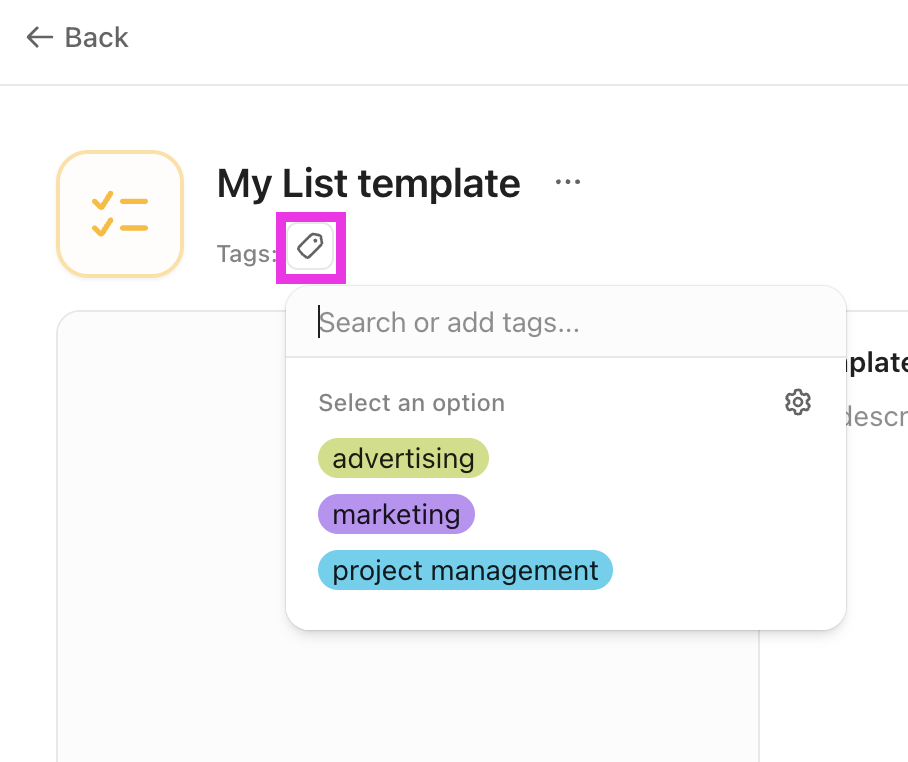Click the settings cog in the tag dropdown

(797, 402)
